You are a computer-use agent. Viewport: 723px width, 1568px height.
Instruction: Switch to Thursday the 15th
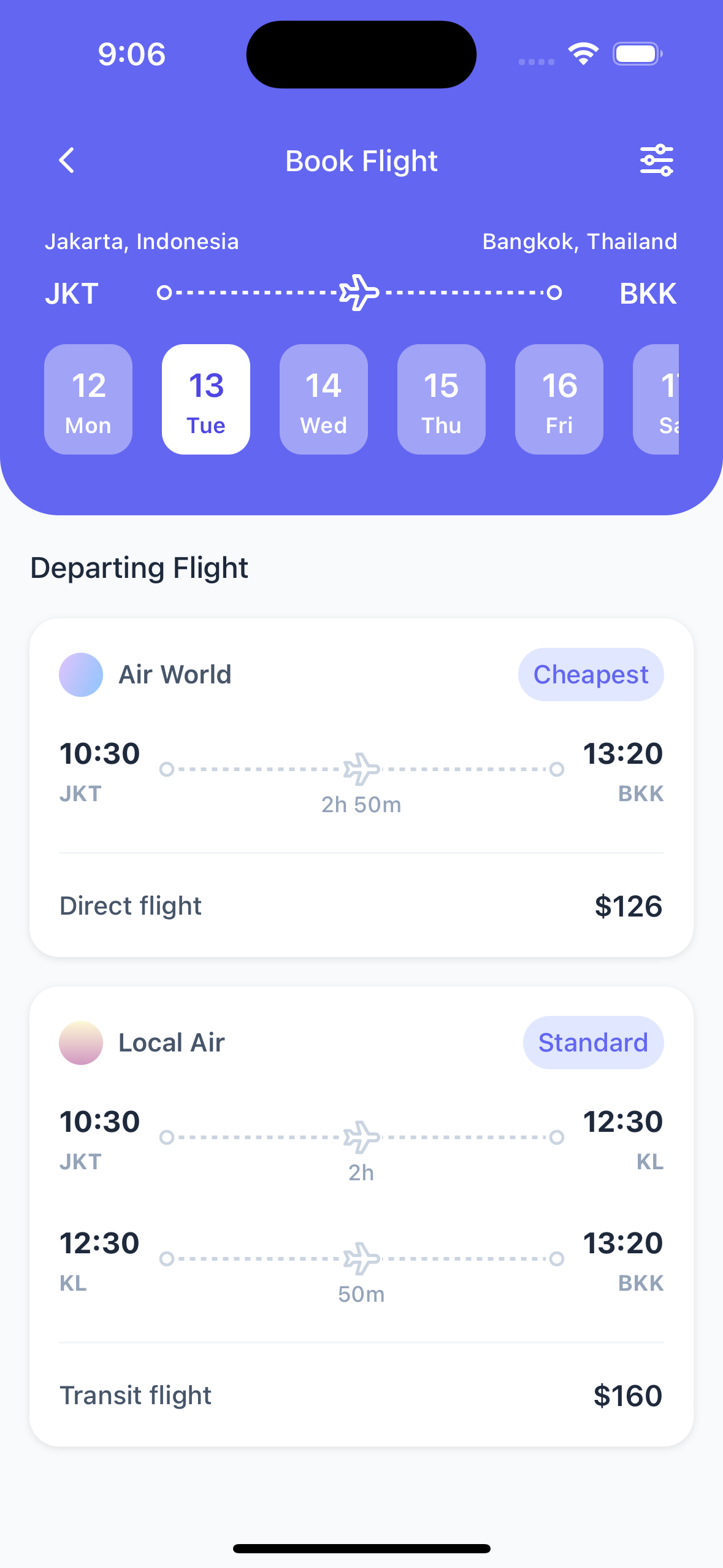click(x=442, y=399)
